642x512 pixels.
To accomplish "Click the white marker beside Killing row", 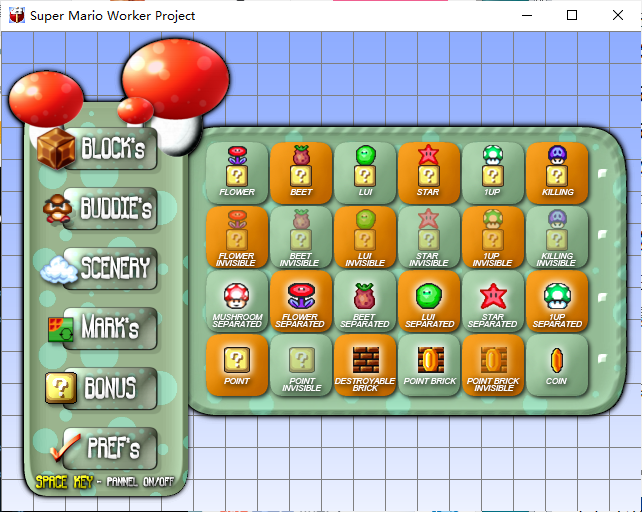I will click(x=602, y=173).
